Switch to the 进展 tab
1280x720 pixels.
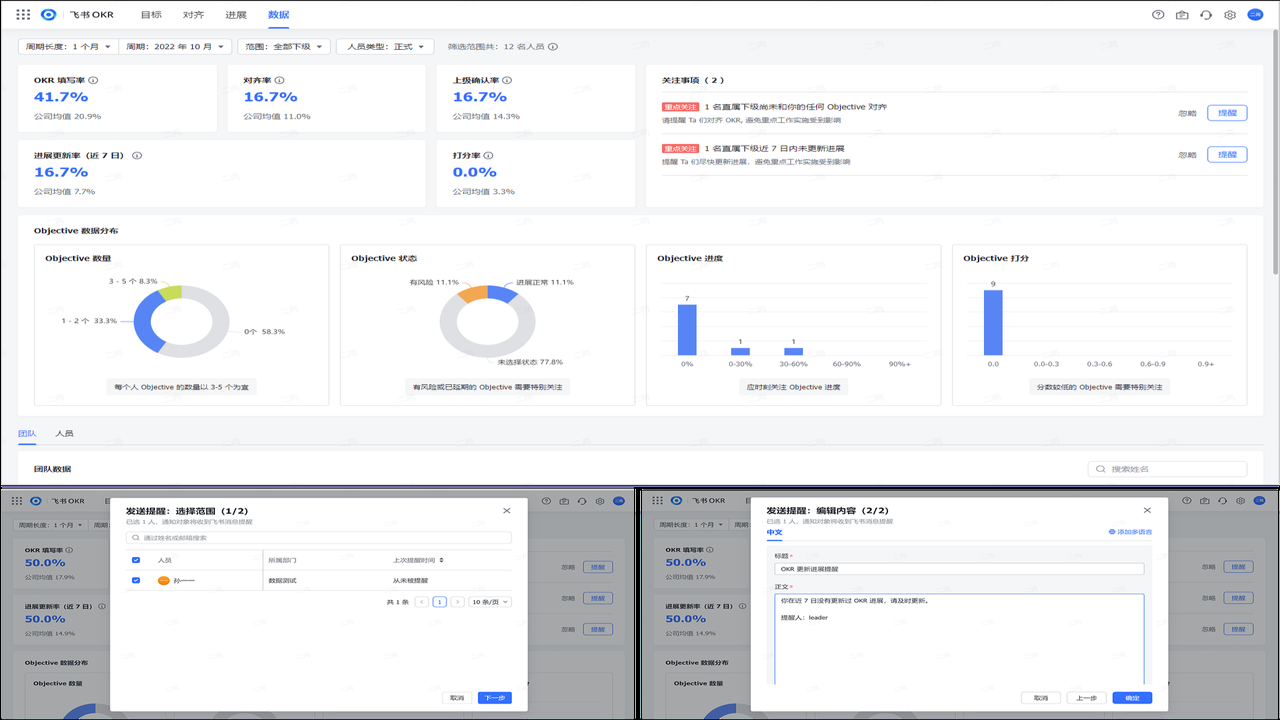pyautogui.click(x=236, y=15)
